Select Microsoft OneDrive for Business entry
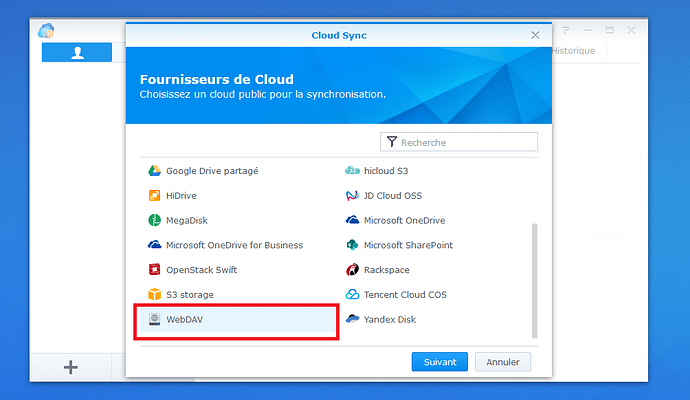This screenshot has width=690, height=400. 234,245
